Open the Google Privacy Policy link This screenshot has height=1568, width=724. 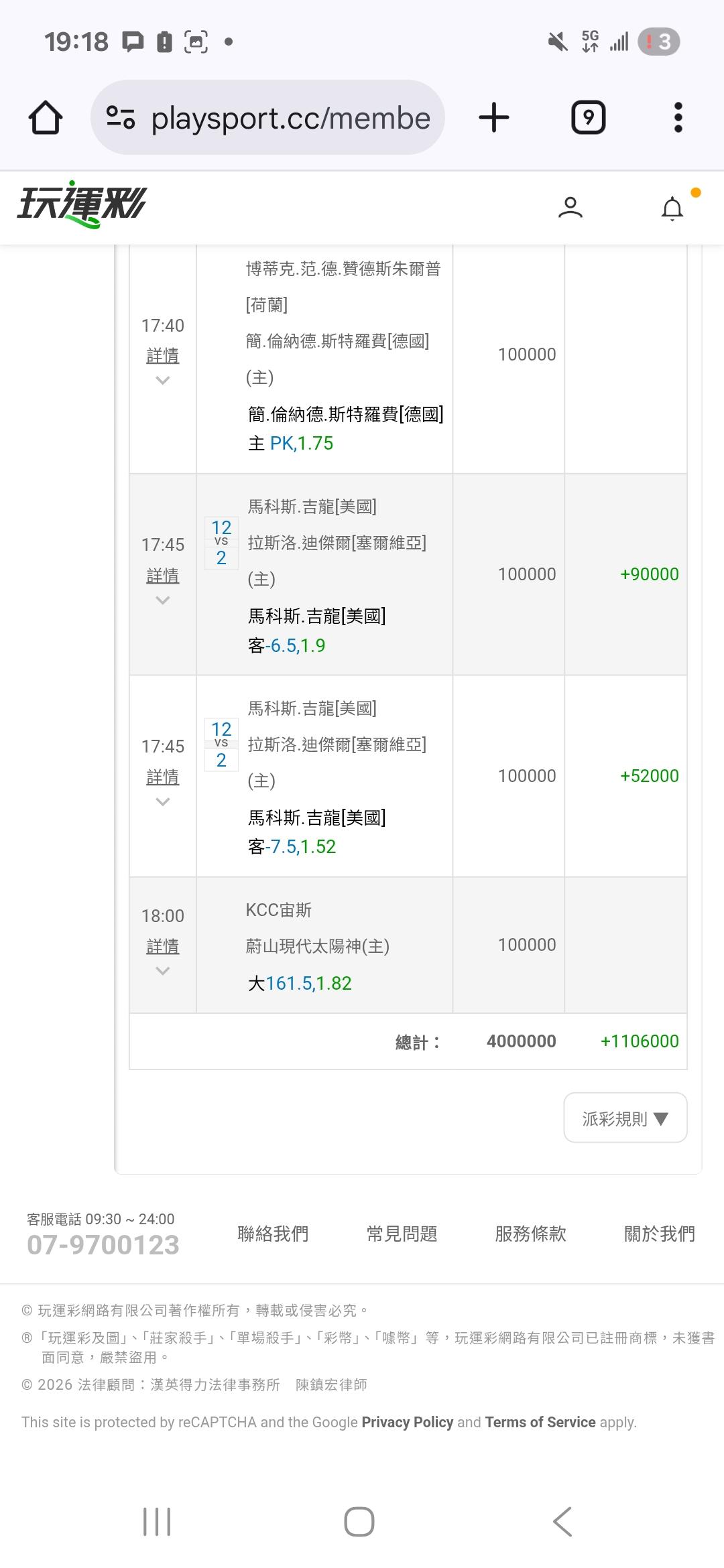pos(408,1422)
